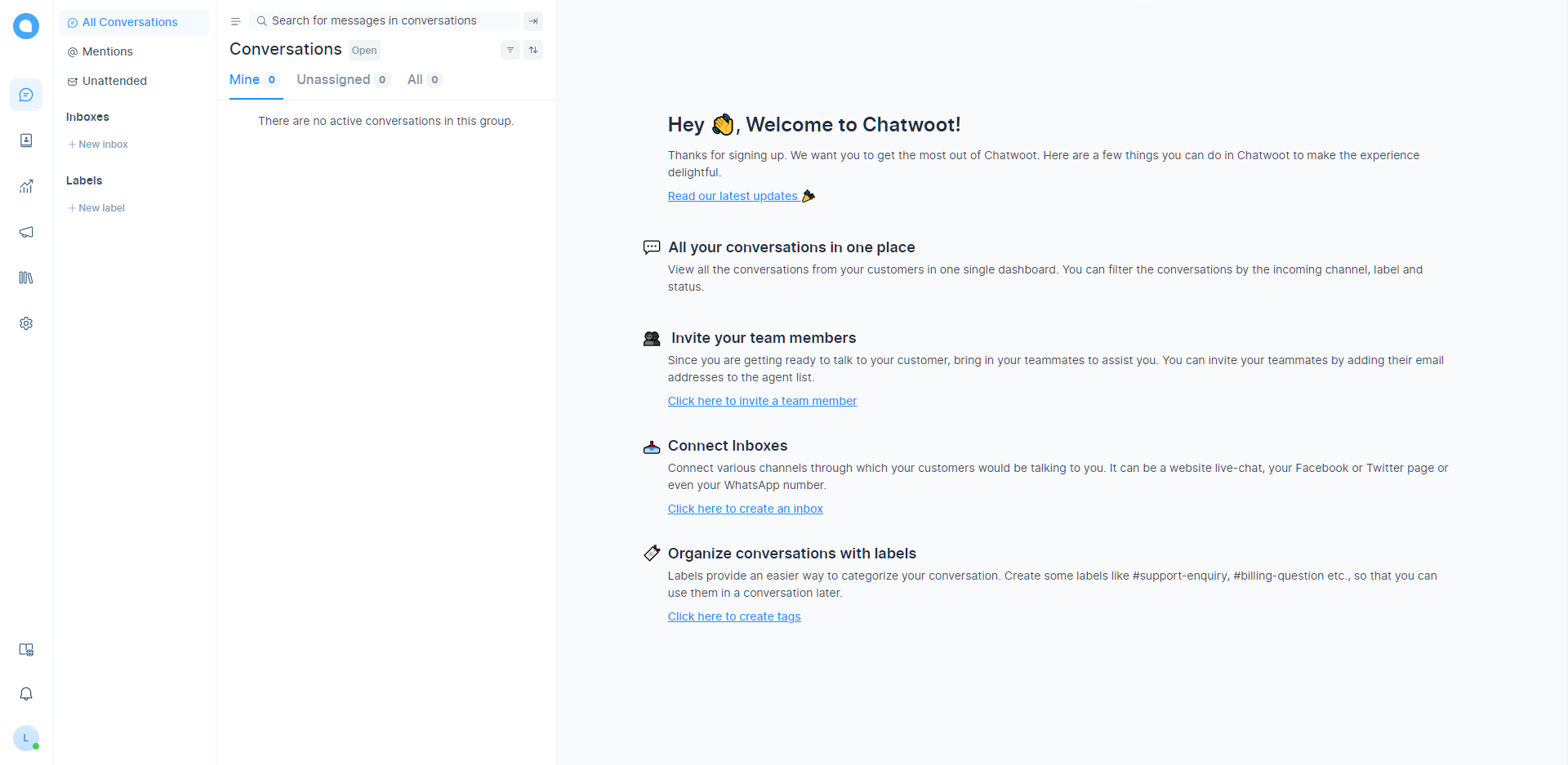This screenshot has height=765, width=1568.
Task: Click here to create an inbox
Action: [x=745, y=509]
